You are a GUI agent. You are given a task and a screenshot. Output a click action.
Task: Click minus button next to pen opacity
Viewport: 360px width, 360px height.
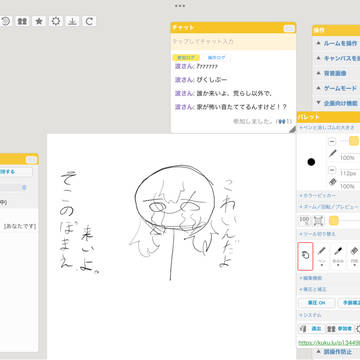click(x=332, y=142)
